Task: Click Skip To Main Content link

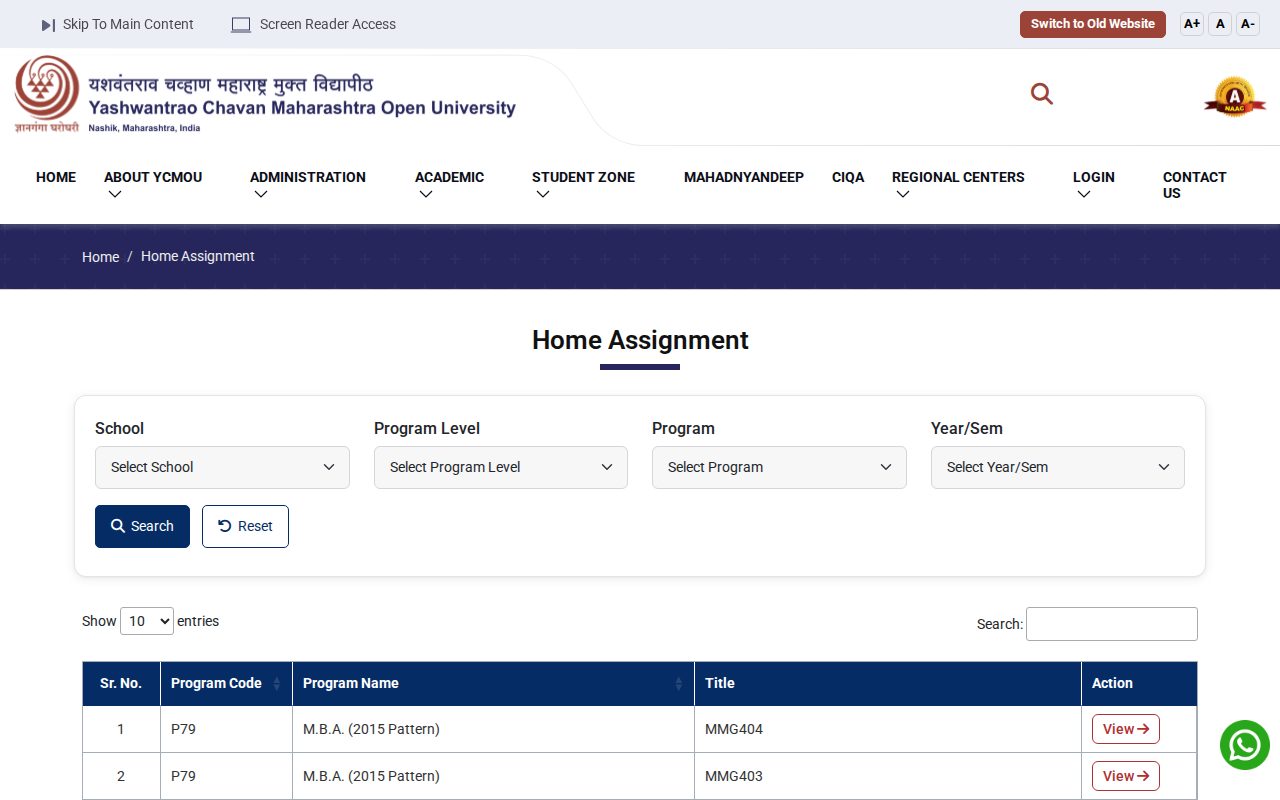Action: [x=128, y=24]
